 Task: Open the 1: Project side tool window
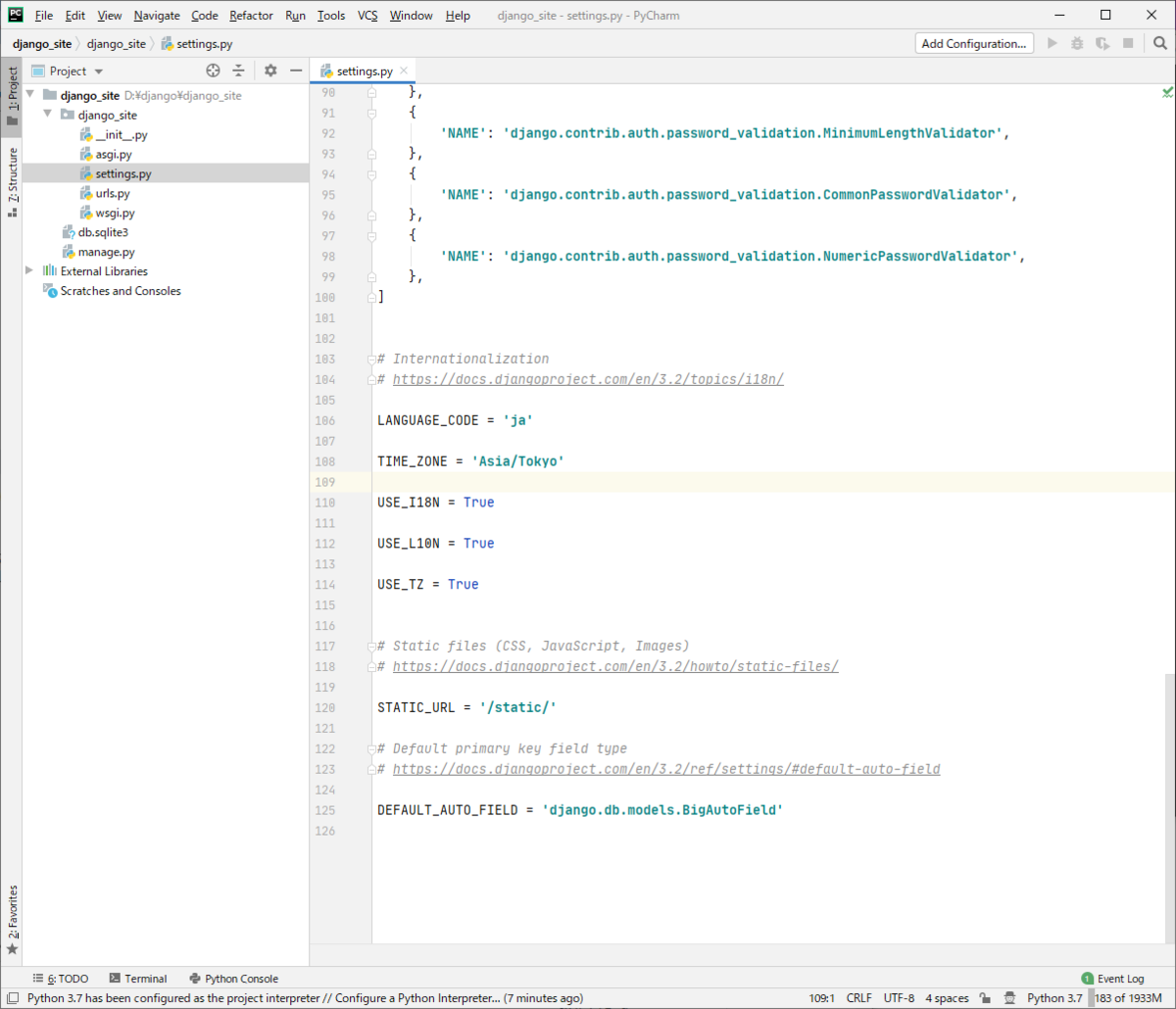point(12,96)
